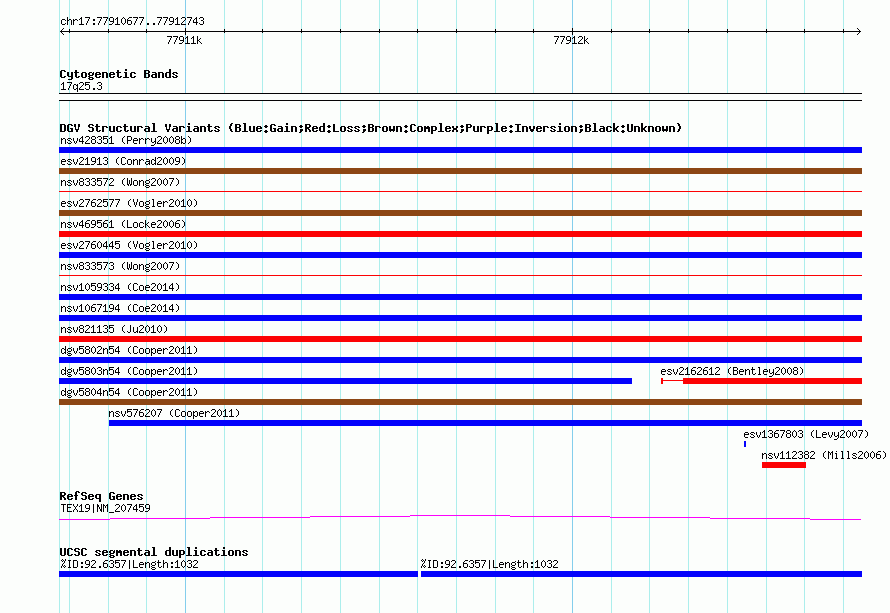Select the blue nsv428351 gain bar
Viewport: 890px width, 613px height.
click(460, 150)
